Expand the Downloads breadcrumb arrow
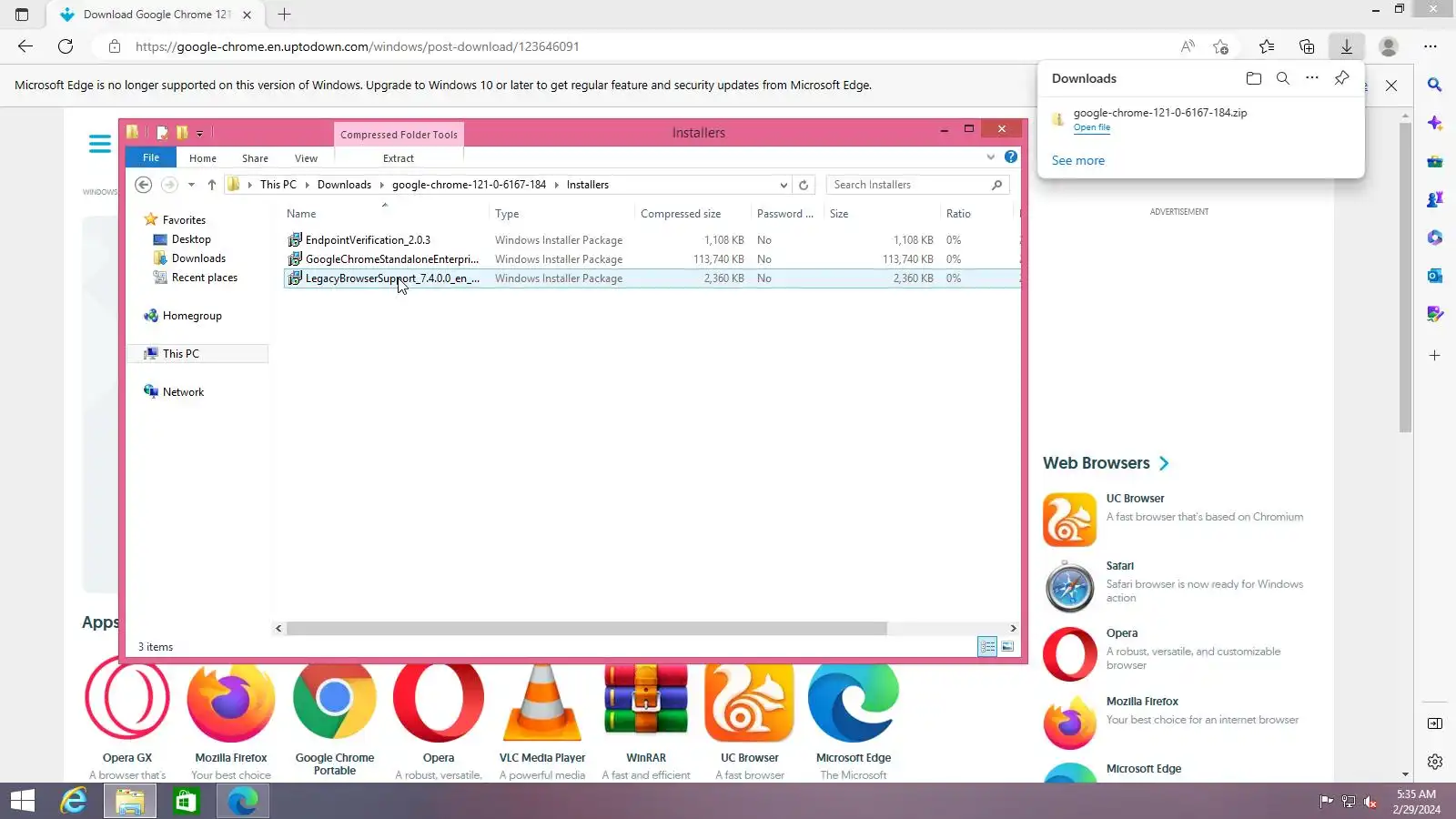 point(382,185)
